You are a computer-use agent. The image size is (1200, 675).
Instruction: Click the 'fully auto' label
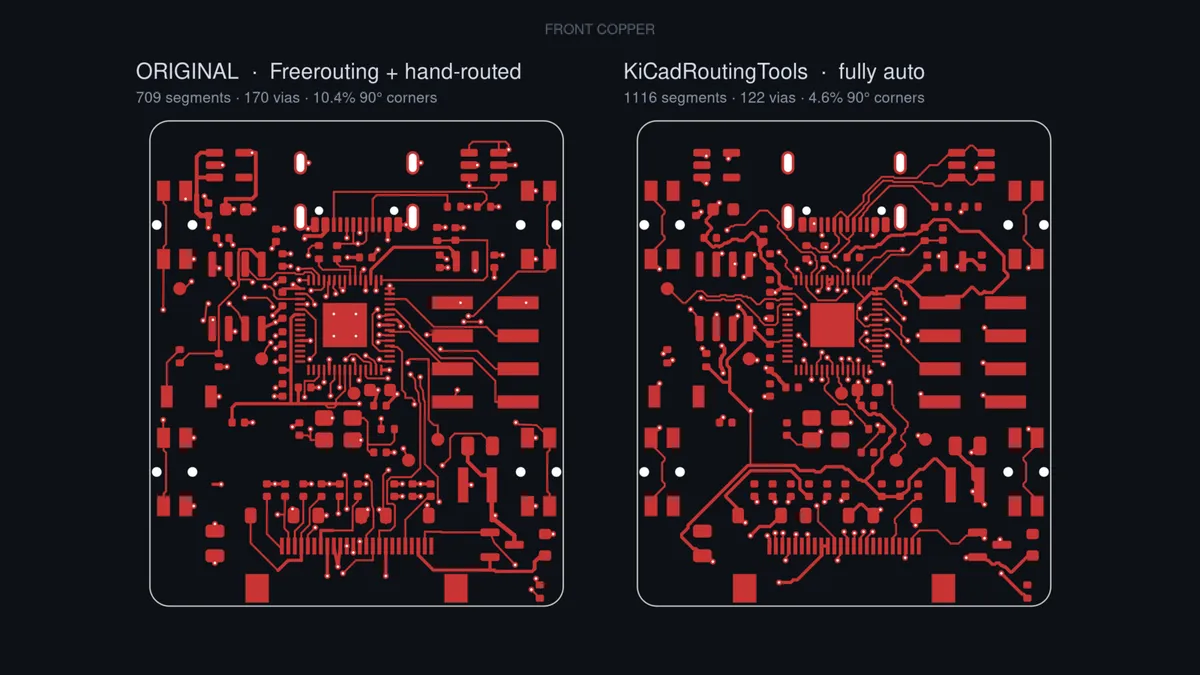click(x=881, y=72)
